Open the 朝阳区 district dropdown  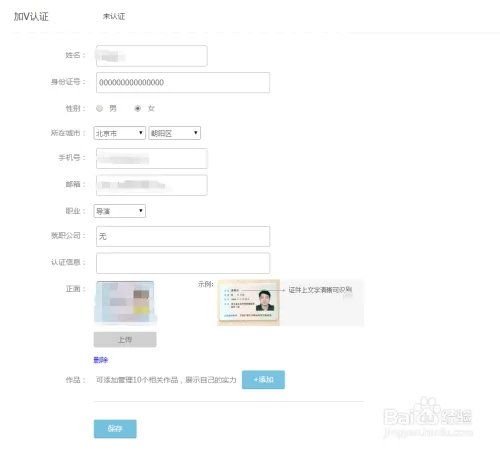[175, 133]
